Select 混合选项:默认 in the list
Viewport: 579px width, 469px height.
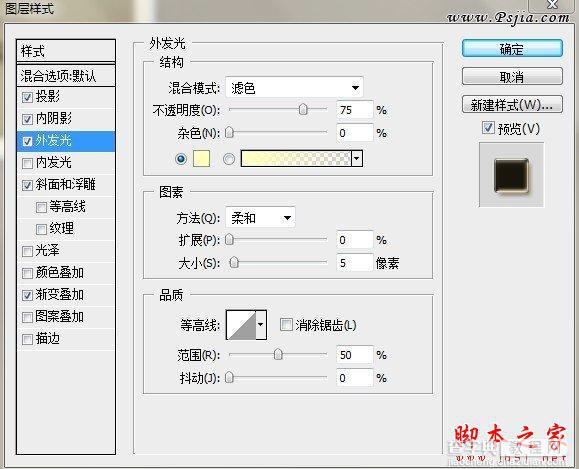[x=66, y=76]
